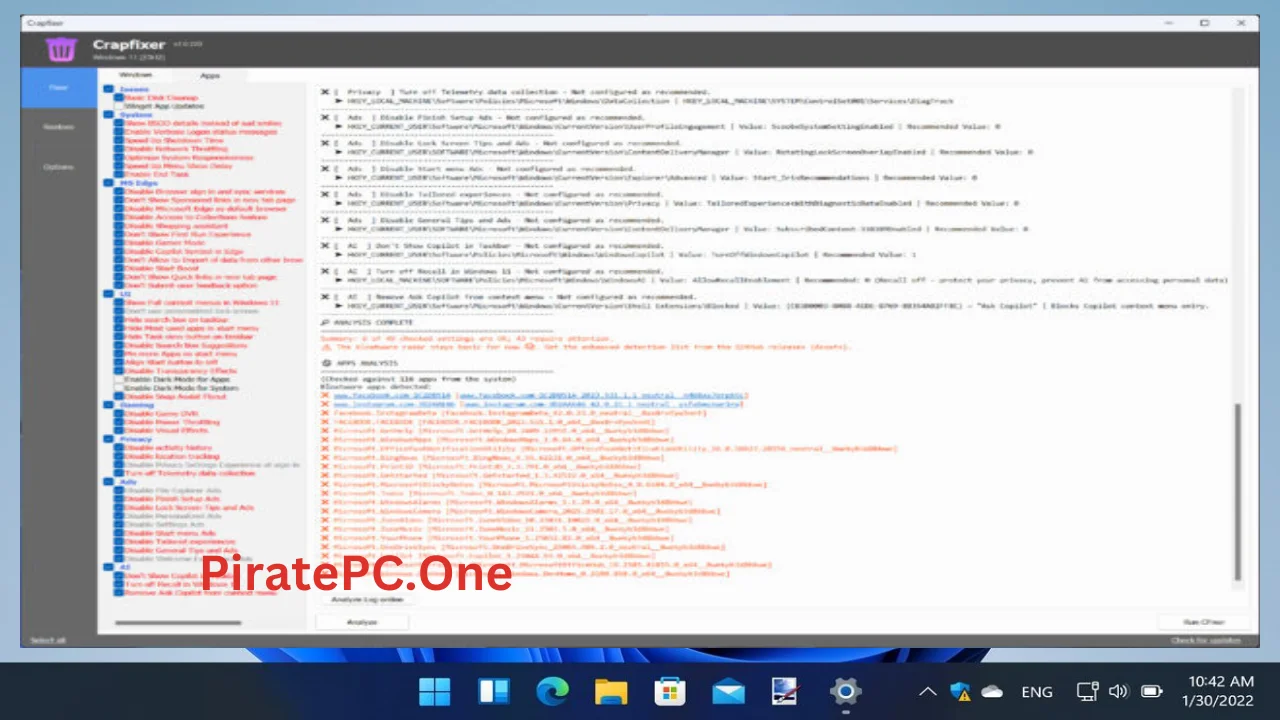Click the ENG language indicator
The height and width of the screenshot is (720, 1280).
[1037, 691]
